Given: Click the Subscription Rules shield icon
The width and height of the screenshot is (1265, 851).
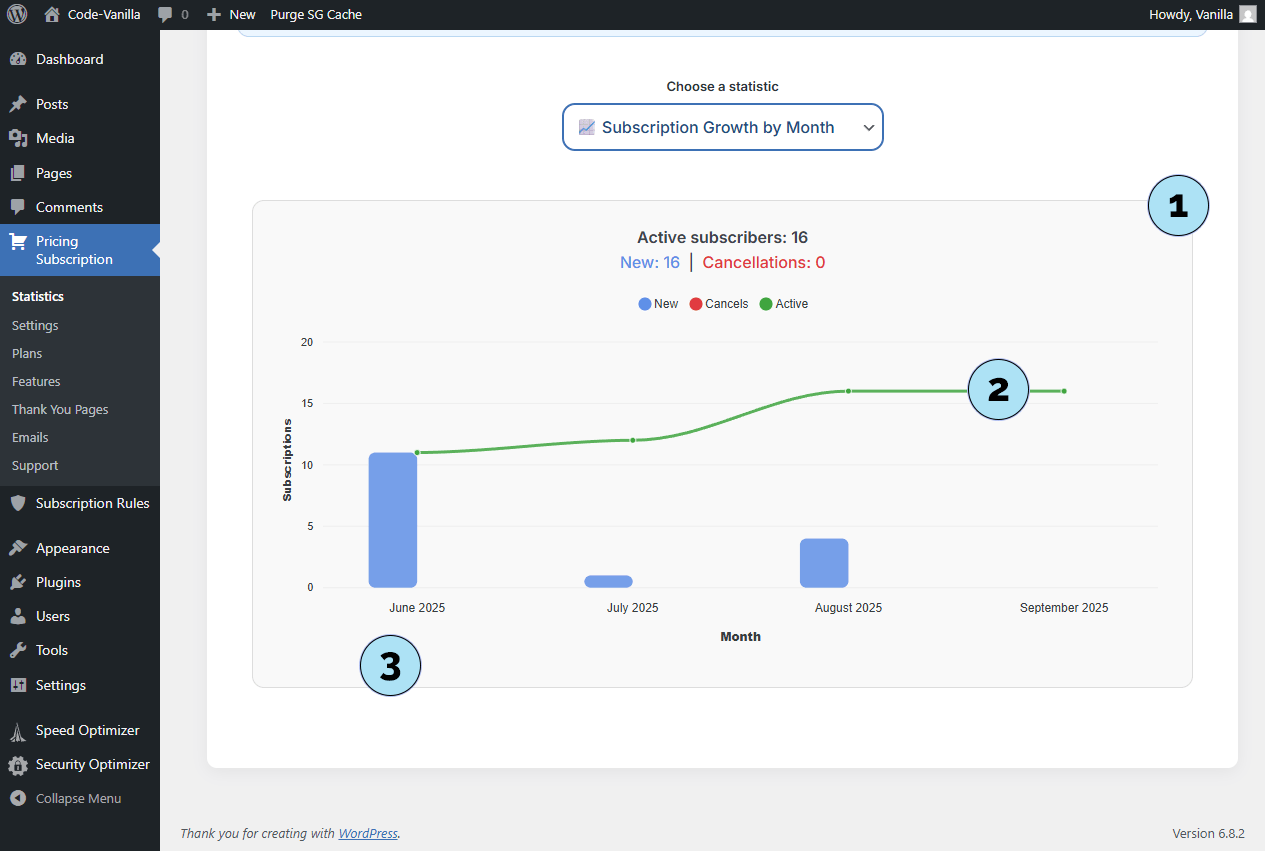Looking at the screenshot, I should 18,503.
